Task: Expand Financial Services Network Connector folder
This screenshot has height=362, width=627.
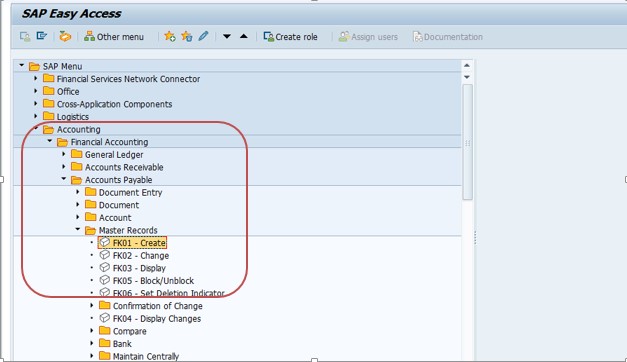Action: pos(36,78)
